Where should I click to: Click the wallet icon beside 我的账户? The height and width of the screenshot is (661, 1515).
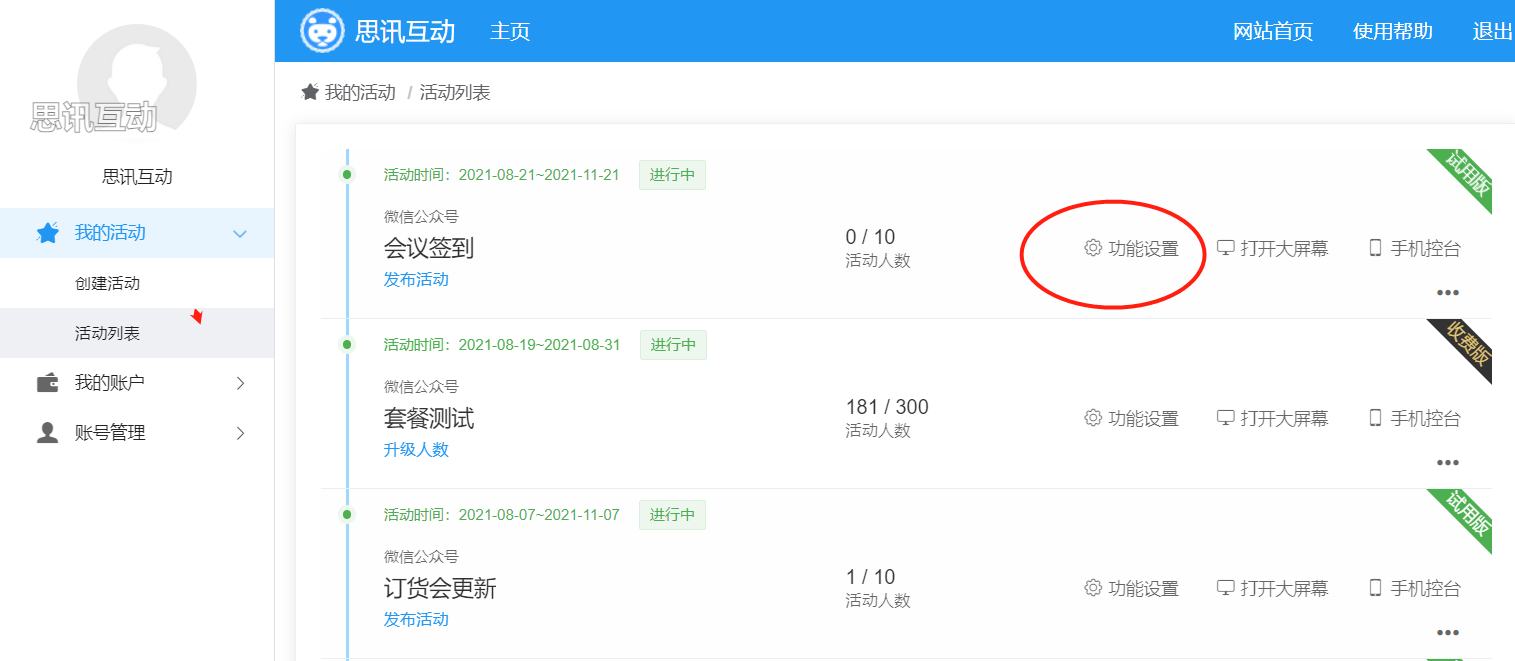tap(47, 383)
